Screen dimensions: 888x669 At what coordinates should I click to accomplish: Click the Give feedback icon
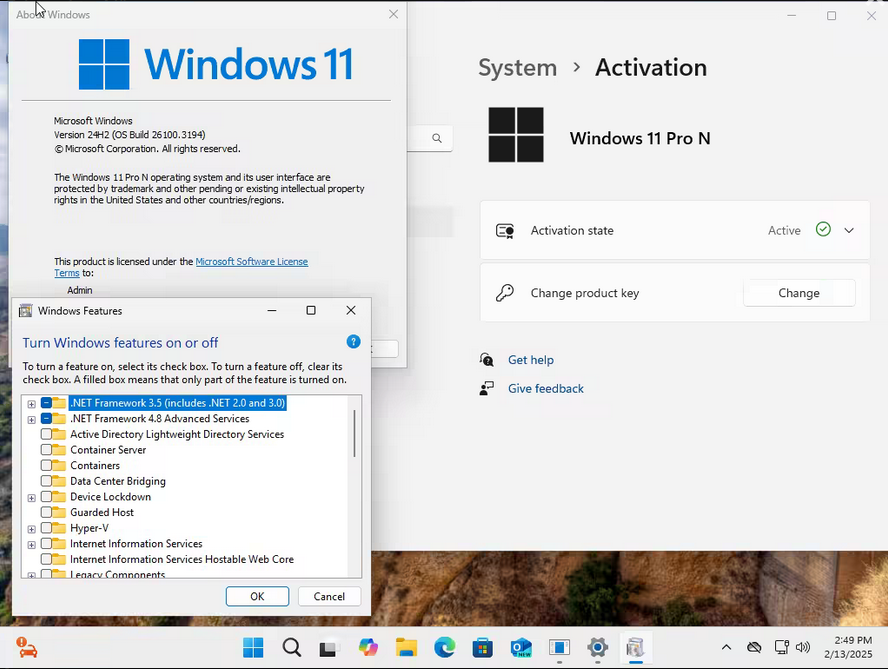486,389
